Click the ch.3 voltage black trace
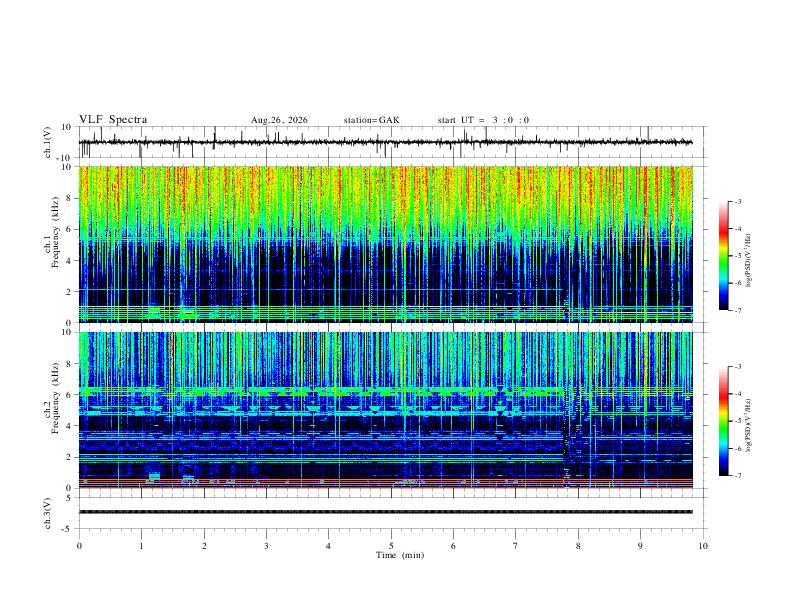Viewport: 792px width, 612px height. (x=385, y=512)
